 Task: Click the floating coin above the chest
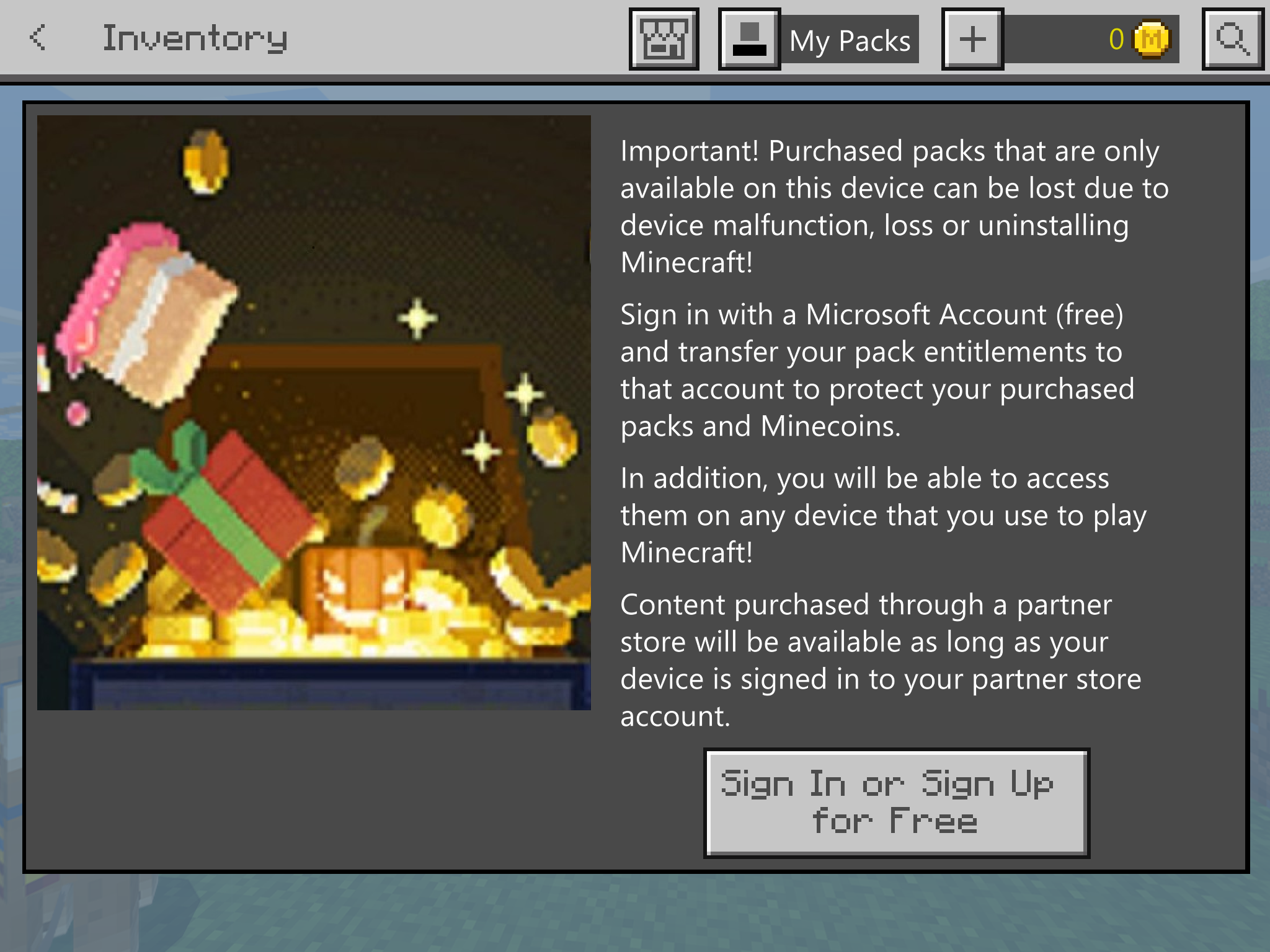(206, 162)
